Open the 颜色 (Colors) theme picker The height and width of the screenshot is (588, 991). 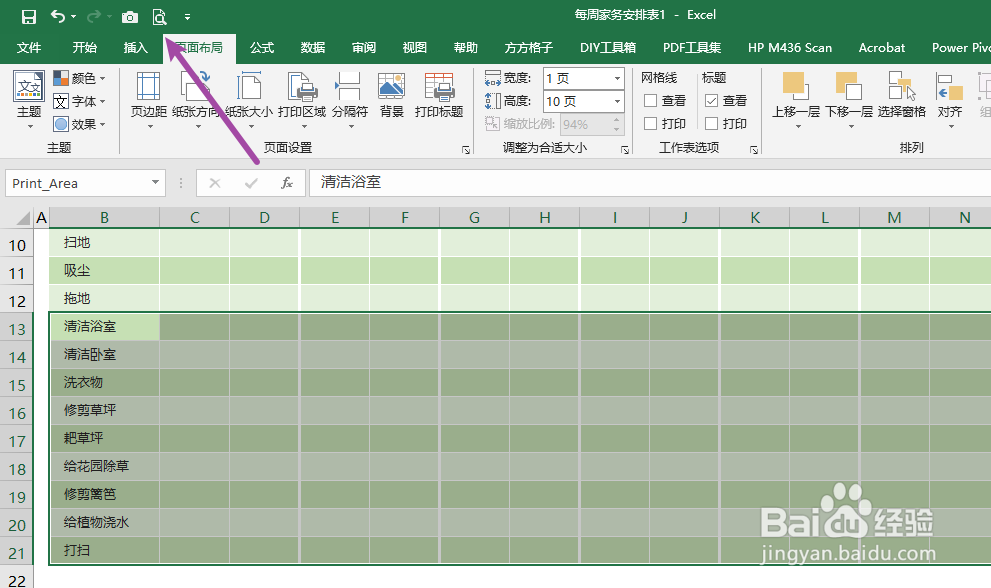[x=80, y=77]
